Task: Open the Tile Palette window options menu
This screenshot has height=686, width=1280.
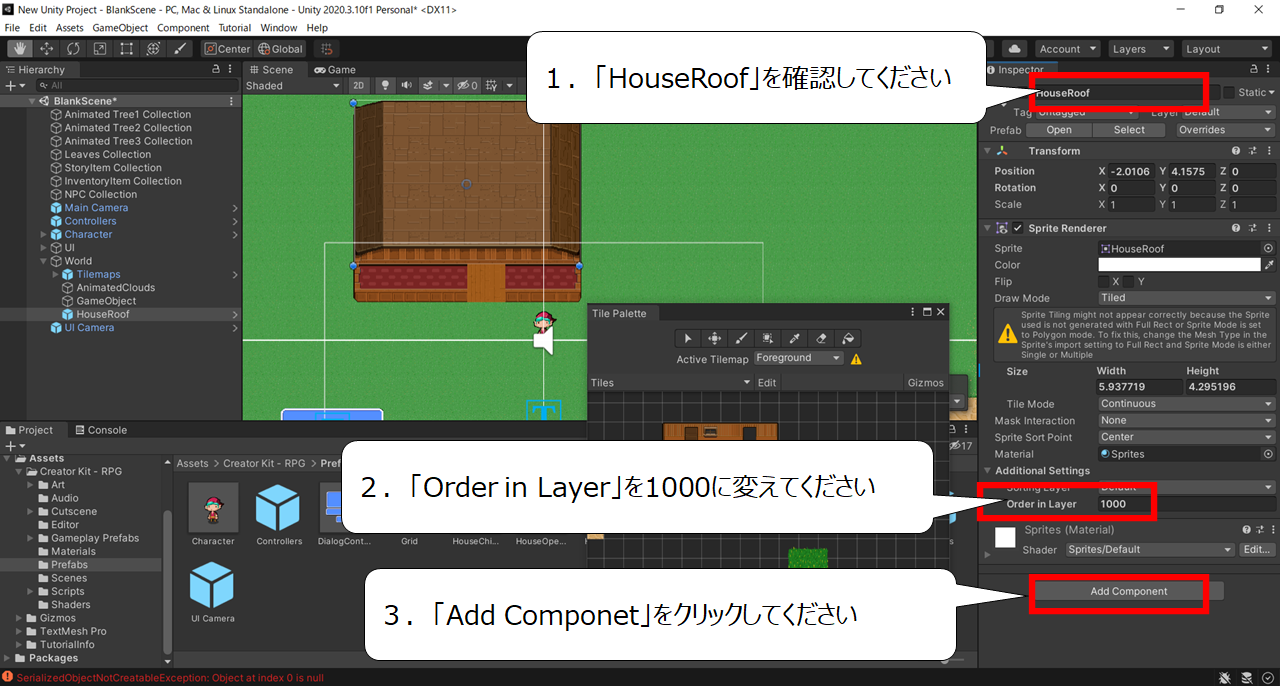Action: pos(913,313)
